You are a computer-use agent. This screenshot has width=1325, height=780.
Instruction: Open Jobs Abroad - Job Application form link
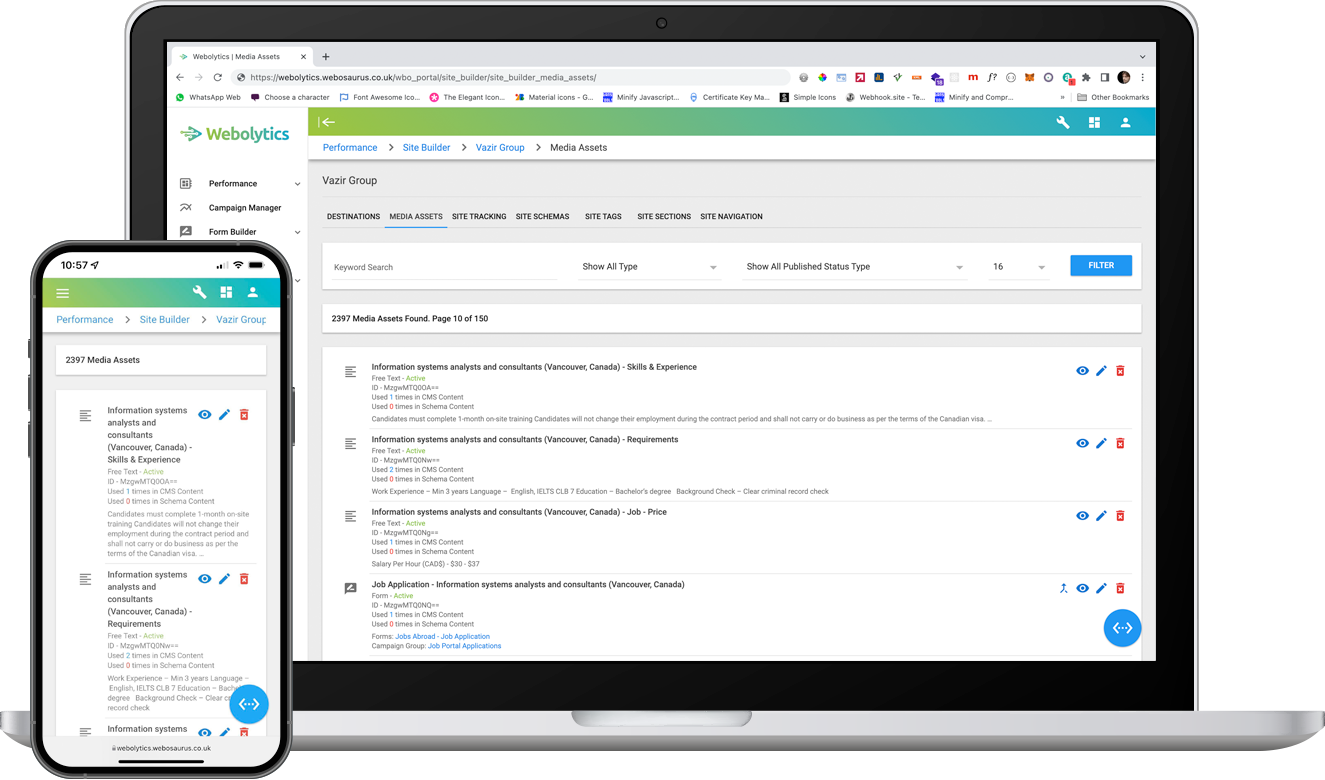(x=442, y=637)
